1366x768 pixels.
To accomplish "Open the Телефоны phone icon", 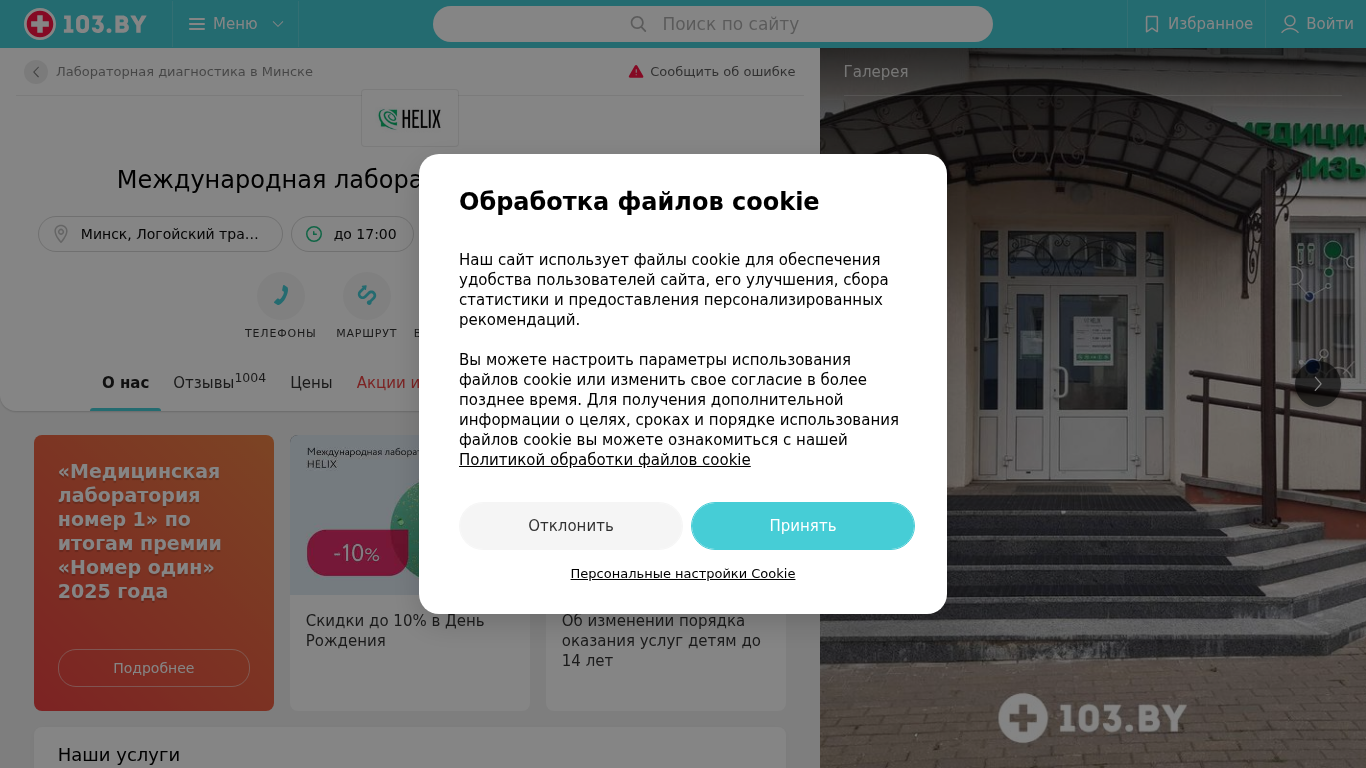I will click(281, 296).
